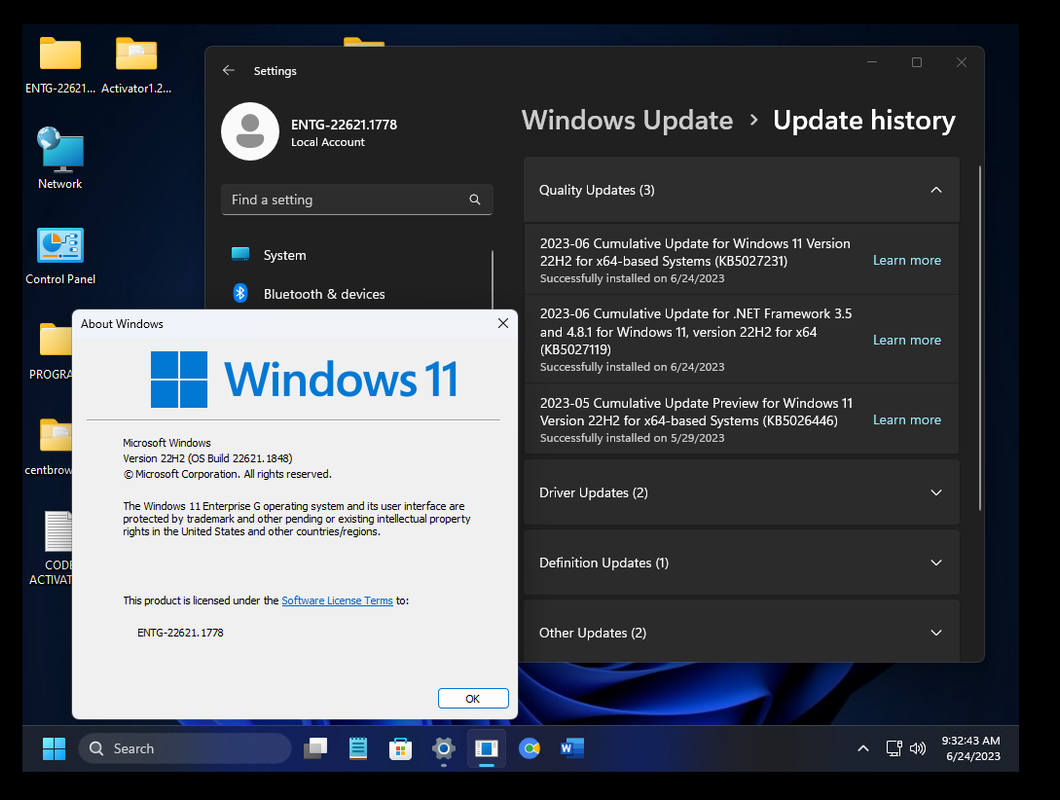Image resolution: width=1060 pixels, height=800 pixels.
Task: Select the CODE ACTIVAT text file icon
Action: tap(58, 532)
